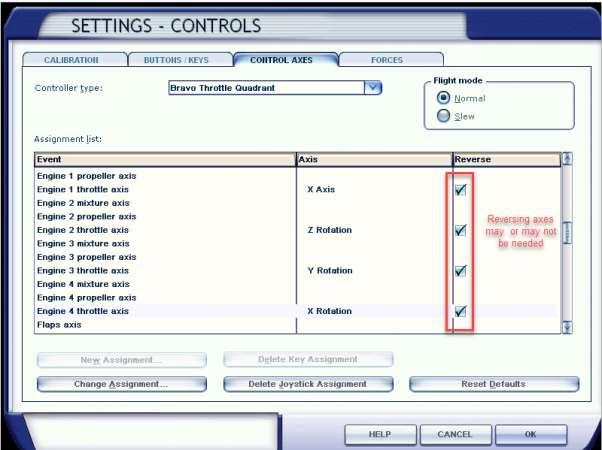Select the Engine 1 propeller axis row
This screenshot has width=602, height=450.
(296, 176)
